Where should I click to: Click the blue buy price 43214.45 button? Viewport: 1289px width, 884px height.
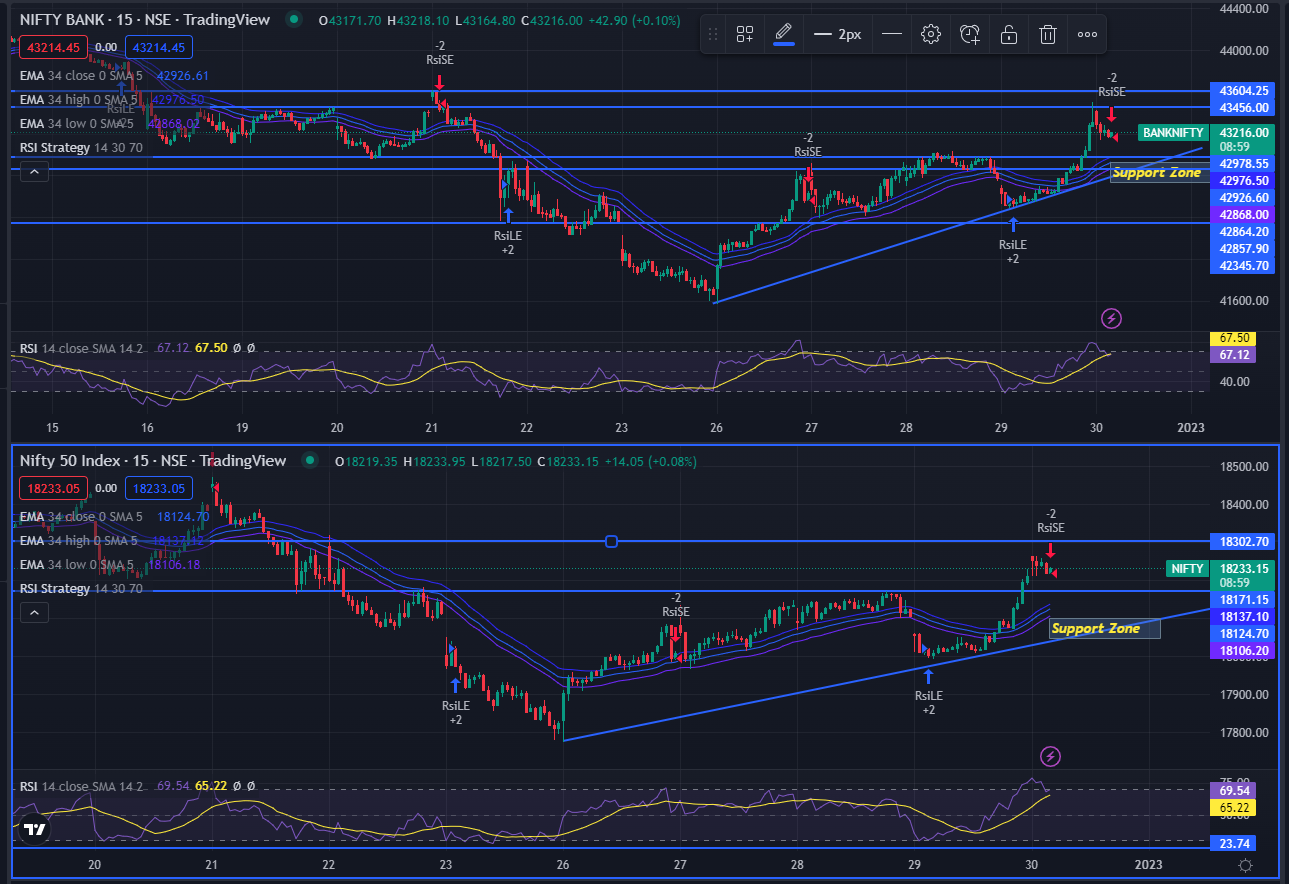tap(159, 46)
